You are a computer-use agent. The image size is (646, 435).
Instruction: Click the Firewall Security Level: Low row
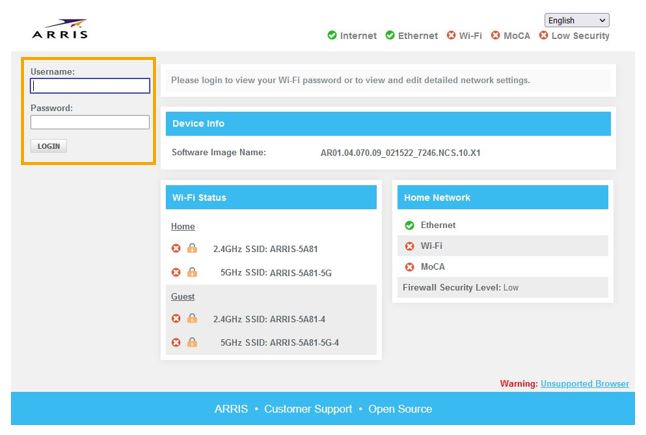tap(503, 288)
